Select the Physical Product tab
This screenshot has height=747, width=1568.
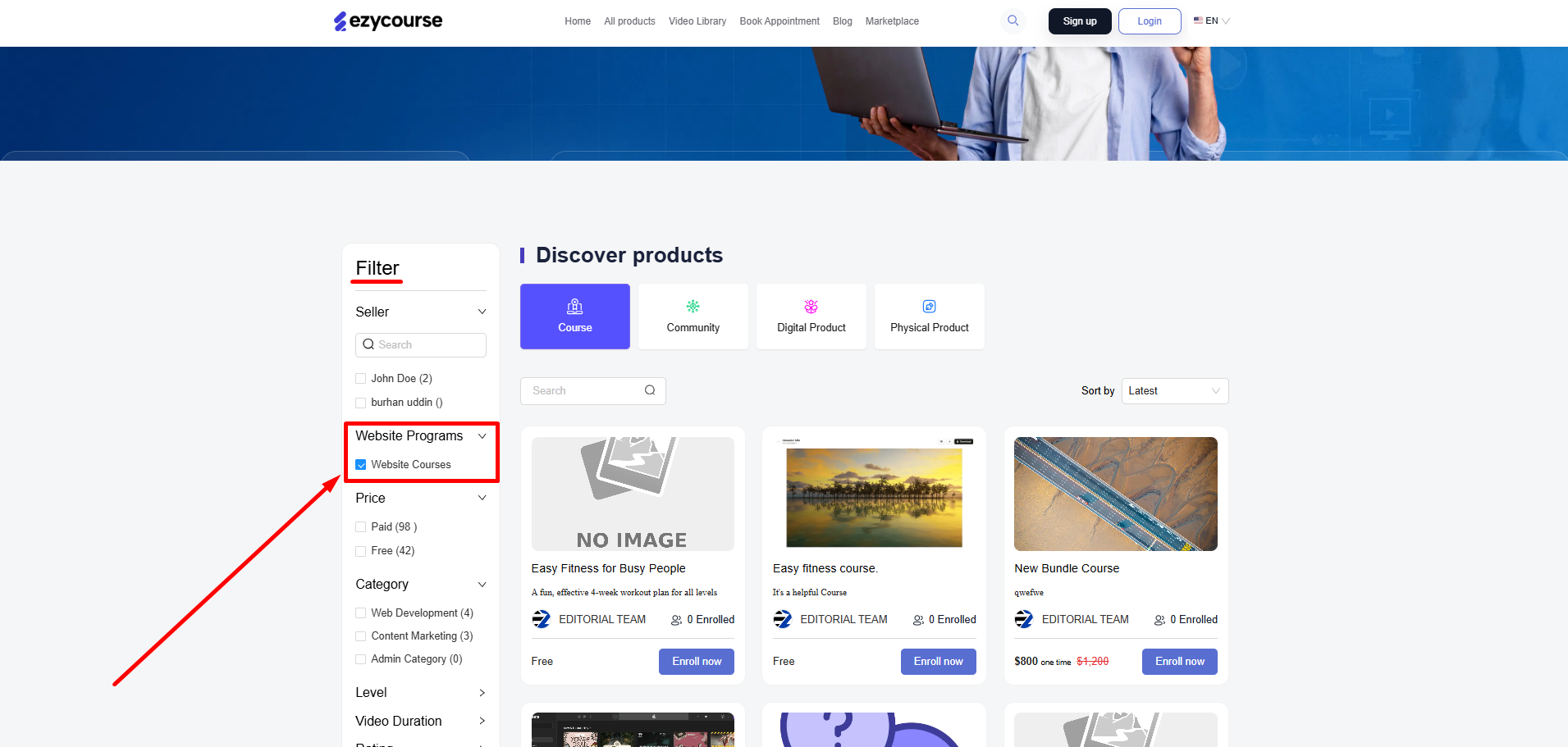click(930, 317)
